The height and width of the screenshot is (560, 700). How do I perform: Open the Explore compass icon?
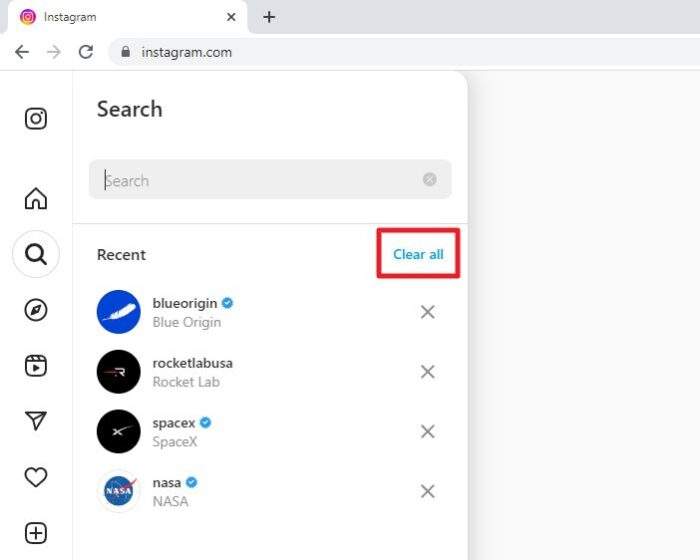(x=36, y=310)
